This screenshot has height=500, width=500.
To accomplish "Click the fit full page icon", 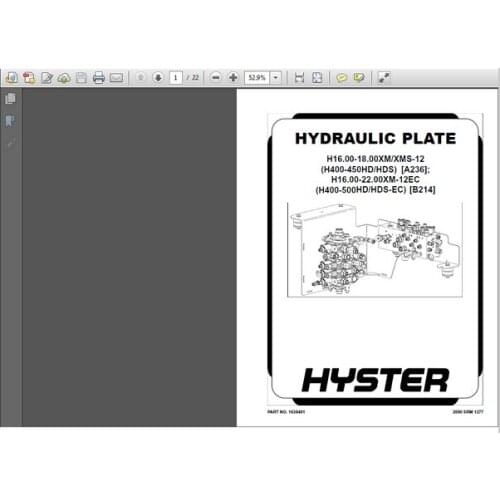I will [x=317, y=78].
